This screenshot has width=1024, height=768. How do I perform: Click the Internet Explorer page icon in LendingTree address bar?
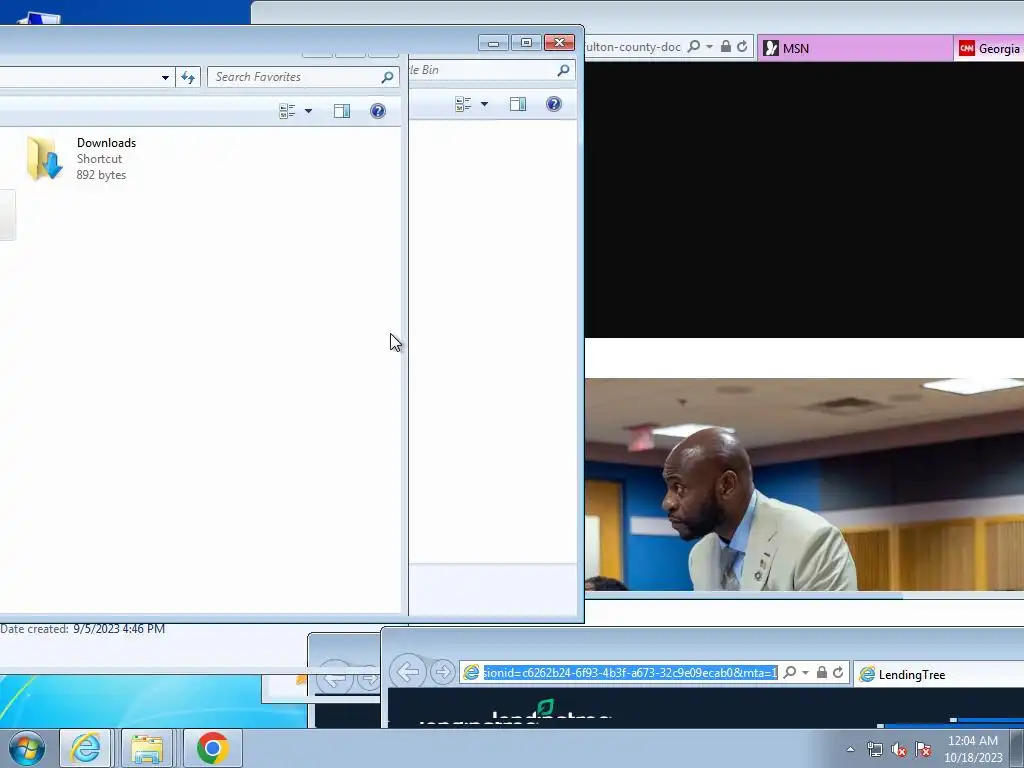coord(471,673)
